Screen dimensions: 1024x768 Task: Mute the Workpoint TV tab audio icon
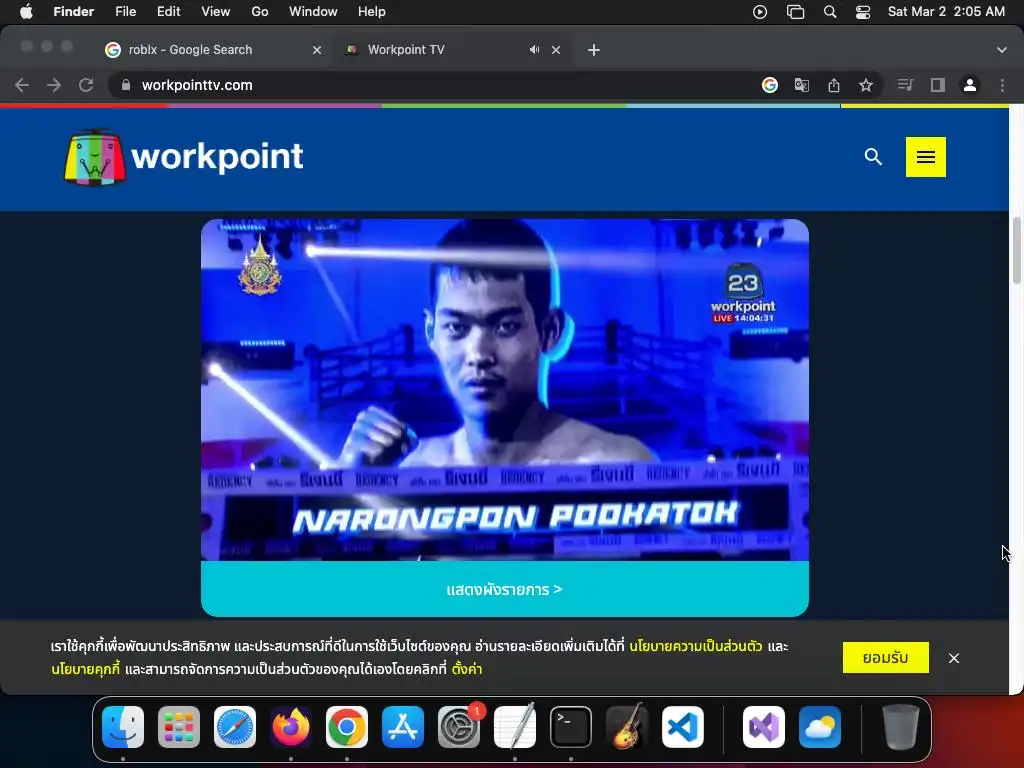coord(534,50)
